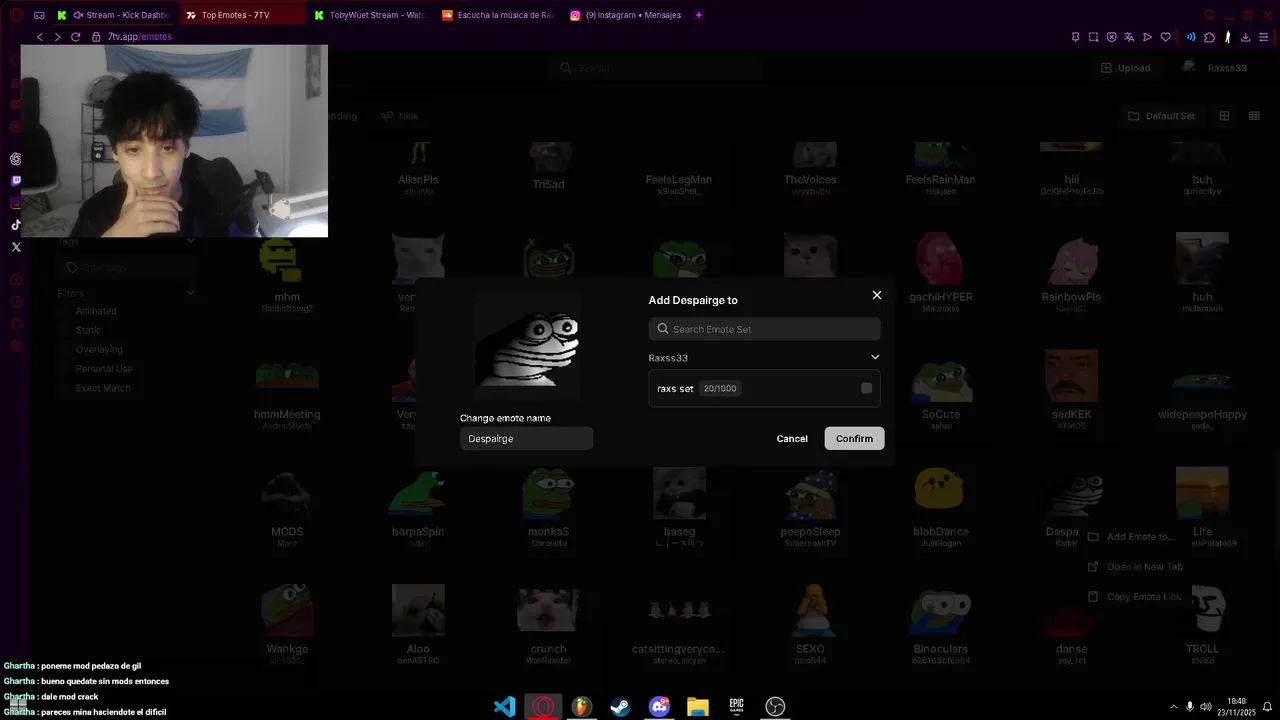Screen dimensions: 1280x720
Task: Open Steam from taskbar
Action: pyautogui.click(x=620, y=707)
